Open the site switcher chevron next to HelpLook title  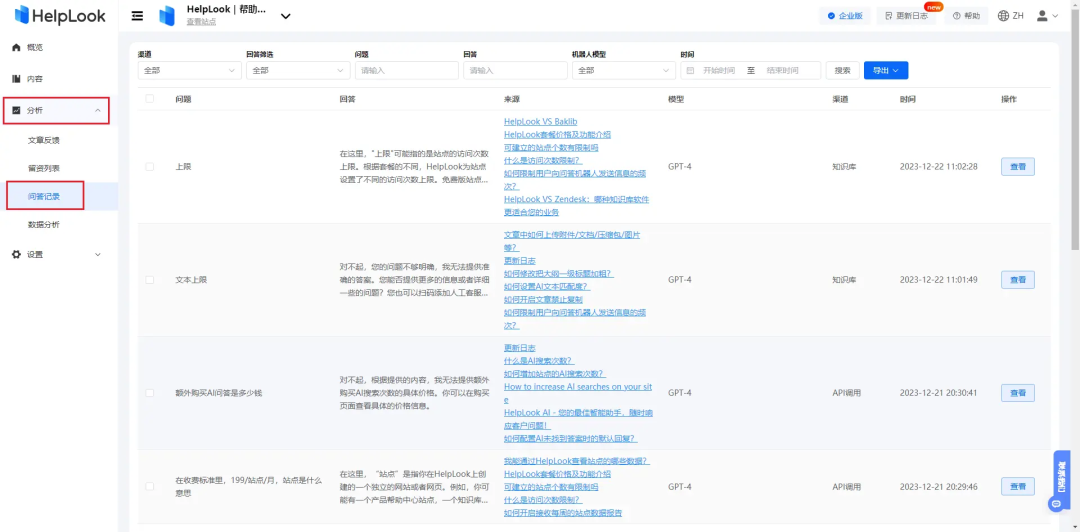286,17
